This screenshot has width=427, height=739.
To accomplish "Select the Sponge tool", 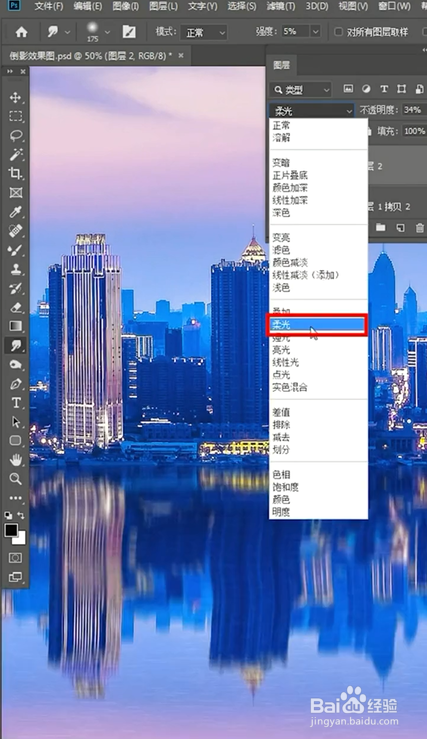I will (16, 365).
